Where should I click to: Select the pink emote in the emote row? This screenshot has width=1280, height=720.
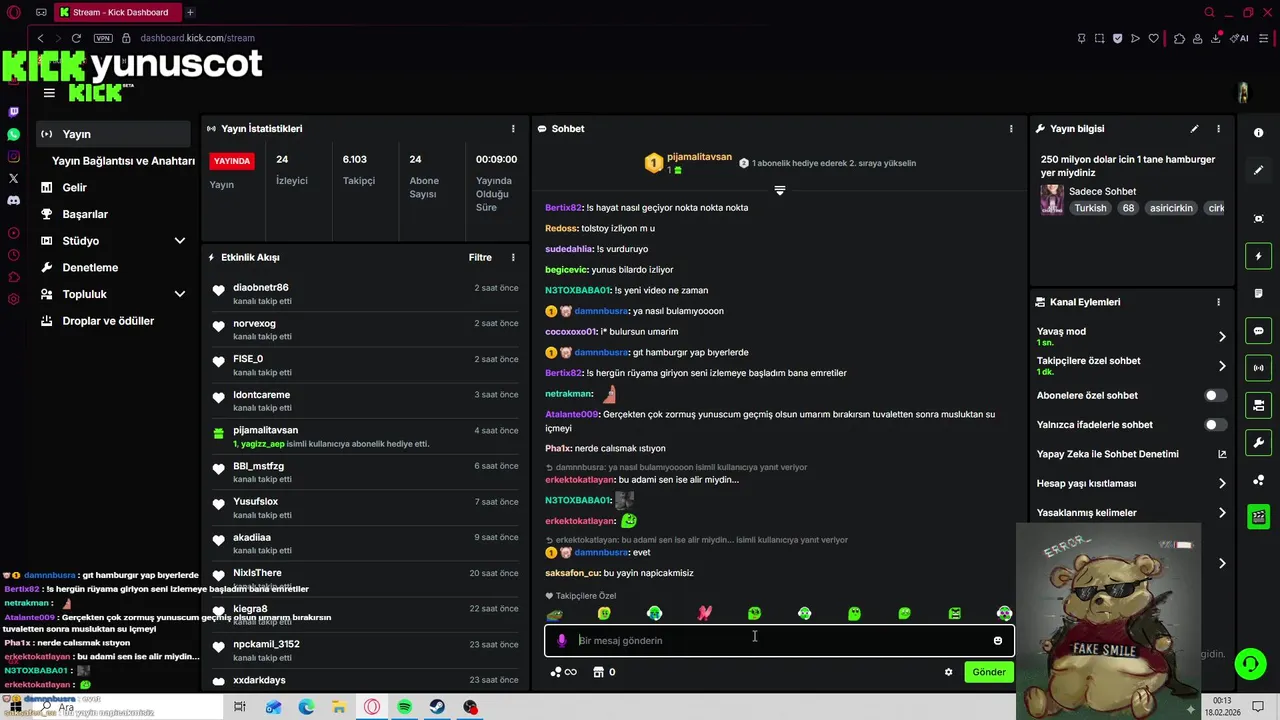704,613
